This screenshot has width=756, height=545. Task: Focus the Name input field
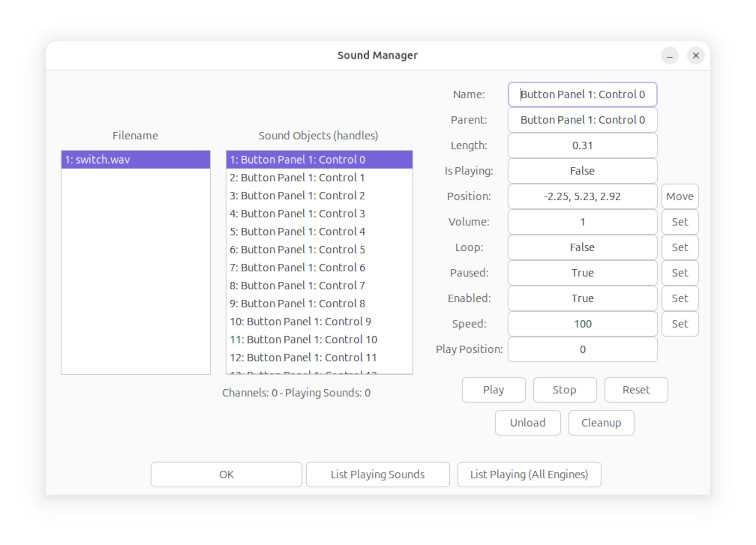tap(582, 95)
